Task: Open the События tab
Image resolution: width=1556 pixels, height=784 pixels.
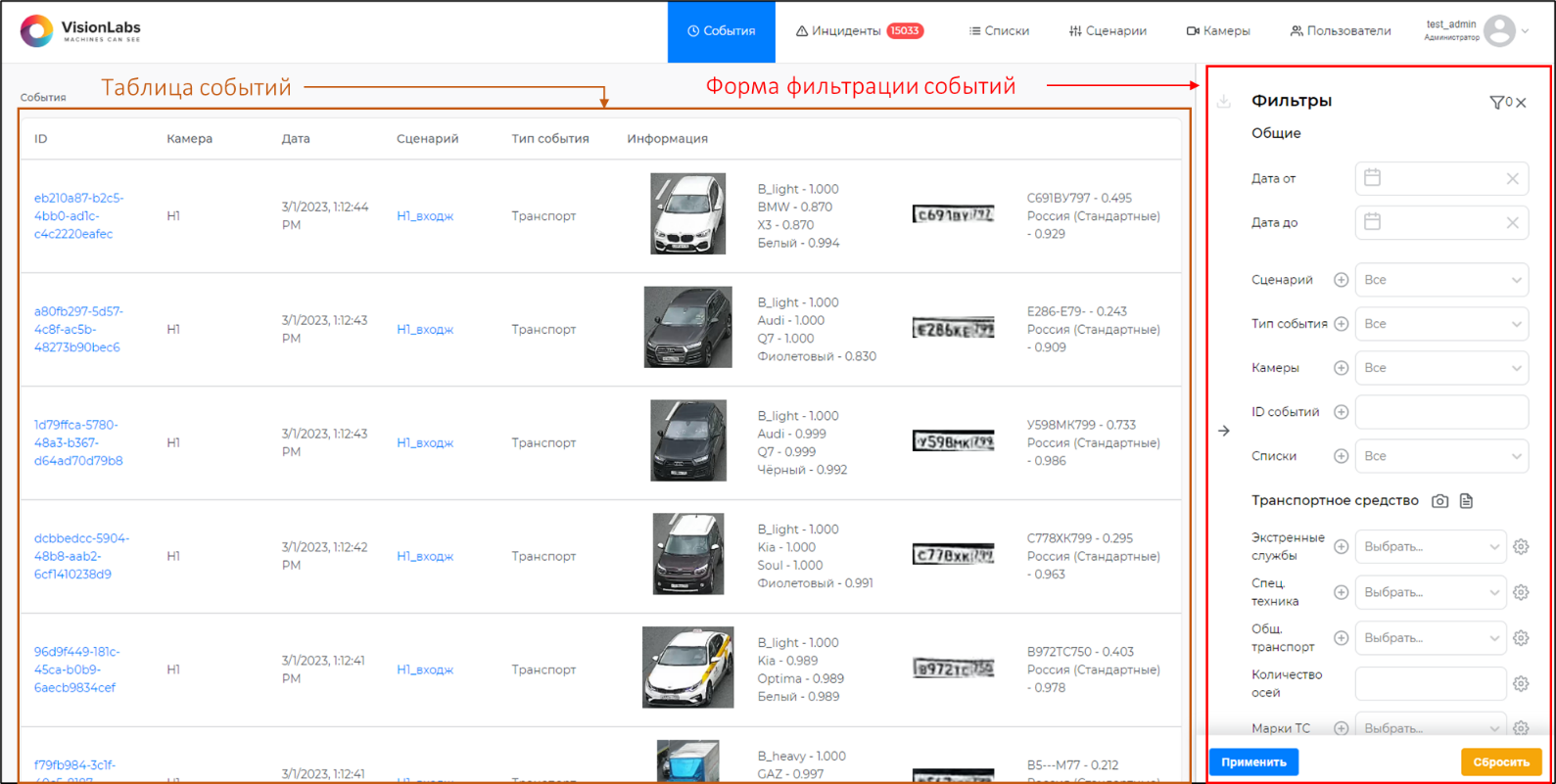Action: 722,31
